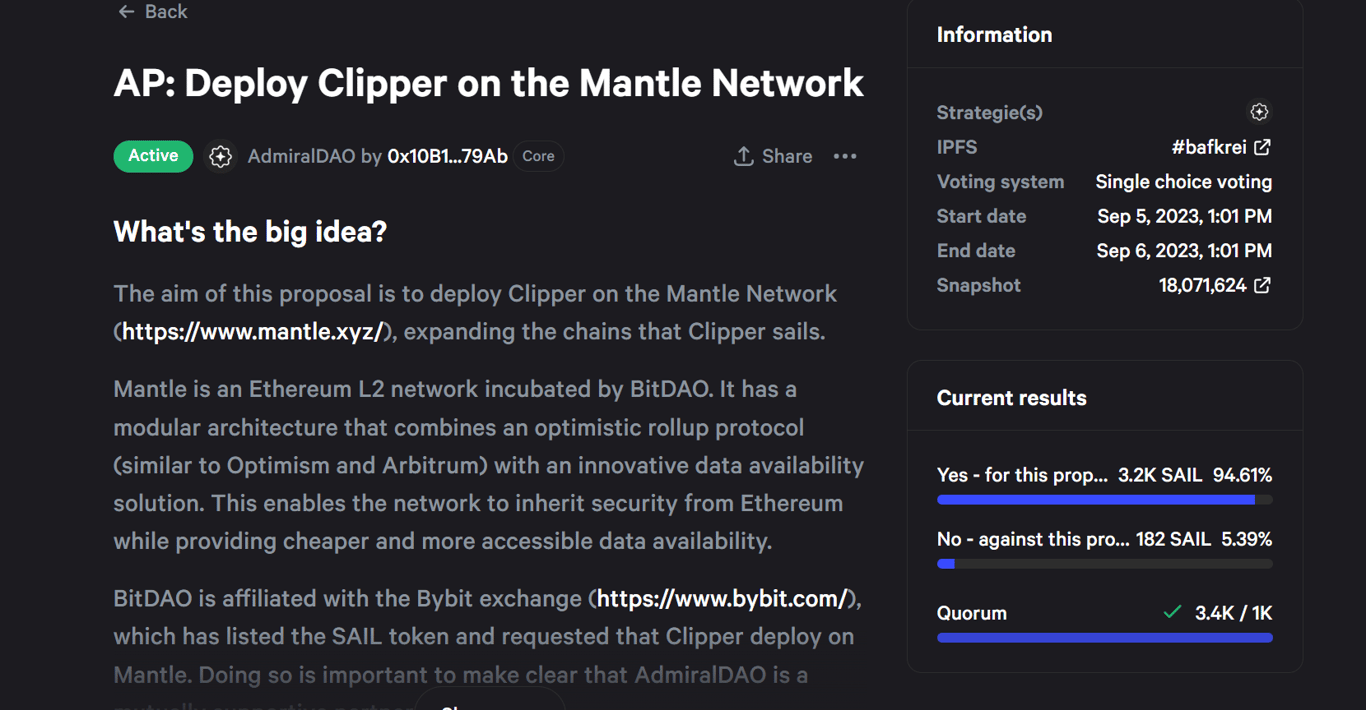Open the AdmiralDAO avatar icon
The image size is (1366, 710).
click(220, 156)
